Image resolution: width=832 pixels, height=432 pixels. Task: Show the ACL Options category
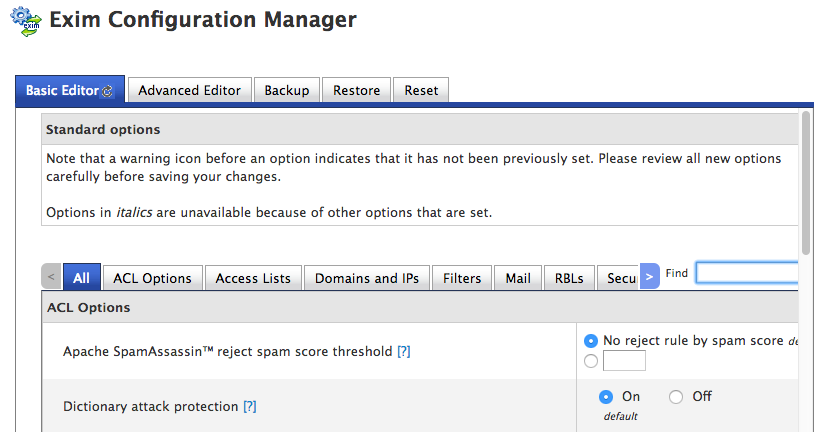click(152, 278)
